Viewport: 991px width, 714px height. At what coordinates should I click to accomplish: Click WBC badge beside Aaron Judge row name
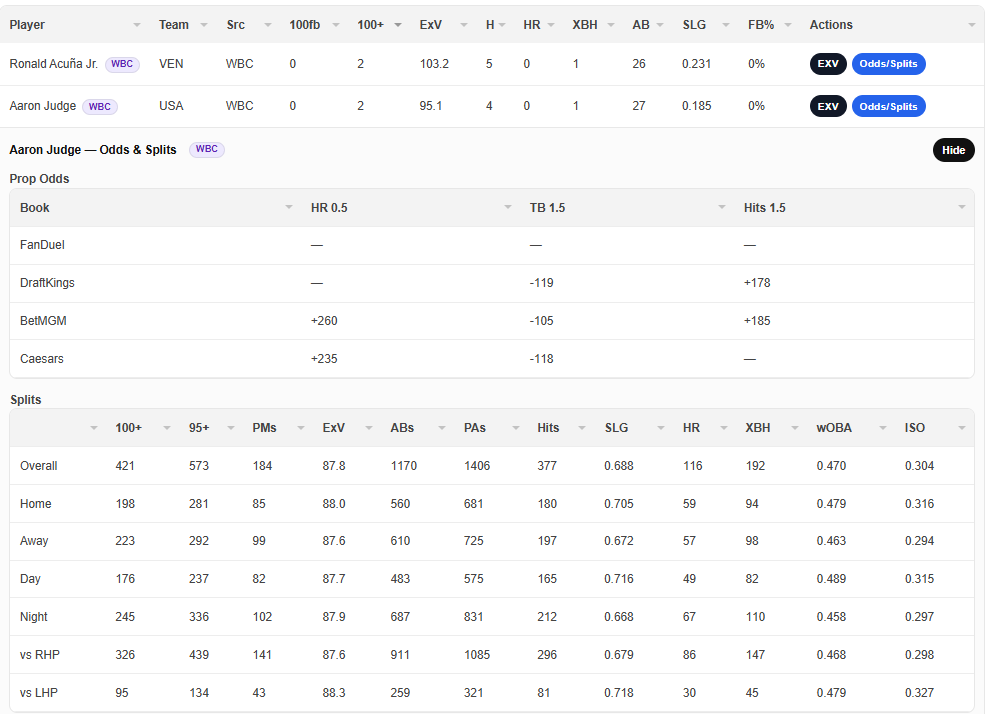(x=100, y=106)
